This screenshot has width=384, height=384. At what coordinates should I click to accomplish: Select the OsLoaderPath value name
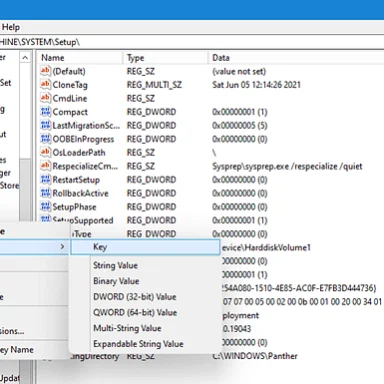point(79,153)
